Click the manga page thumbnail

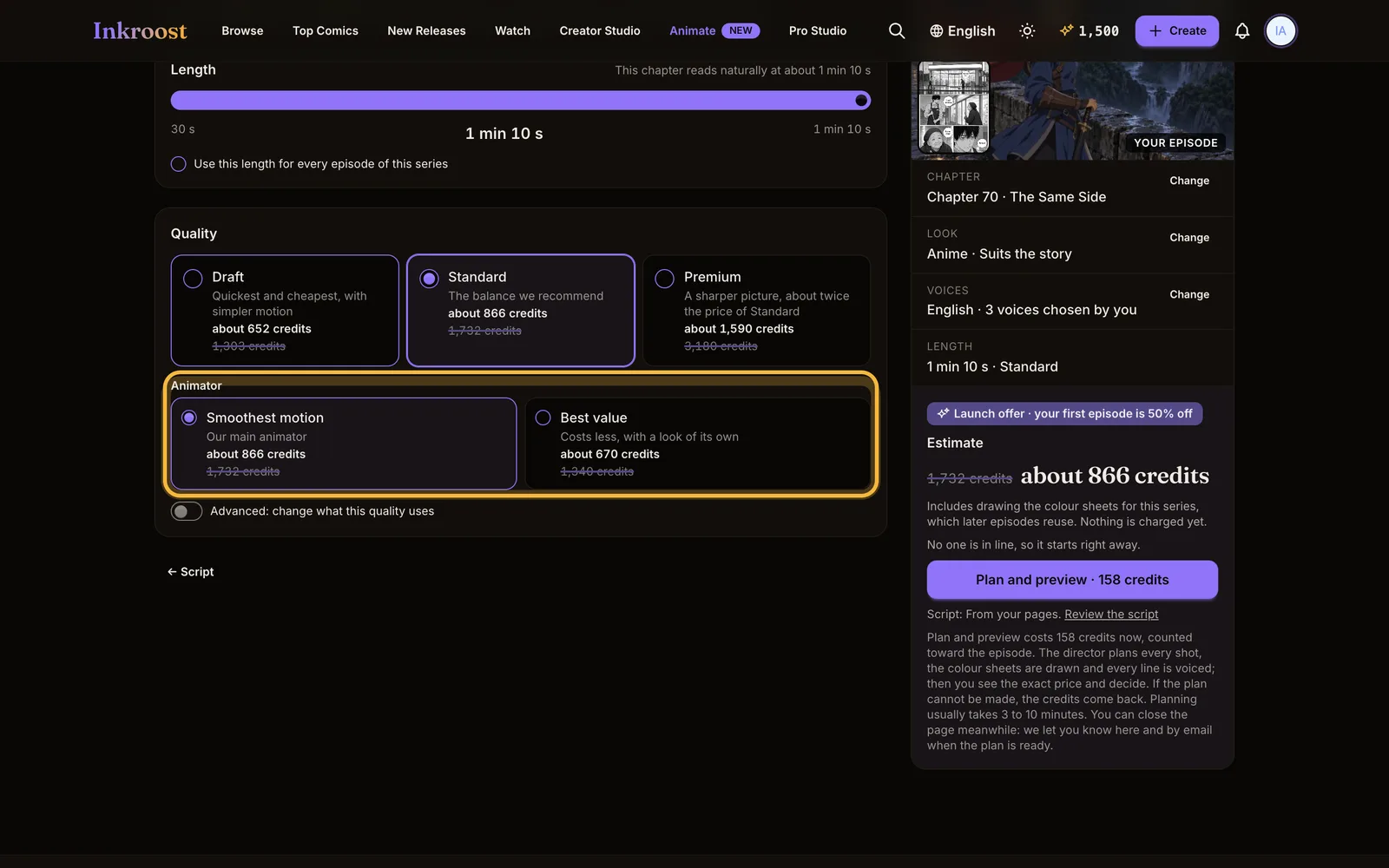(x=954, y=108)
